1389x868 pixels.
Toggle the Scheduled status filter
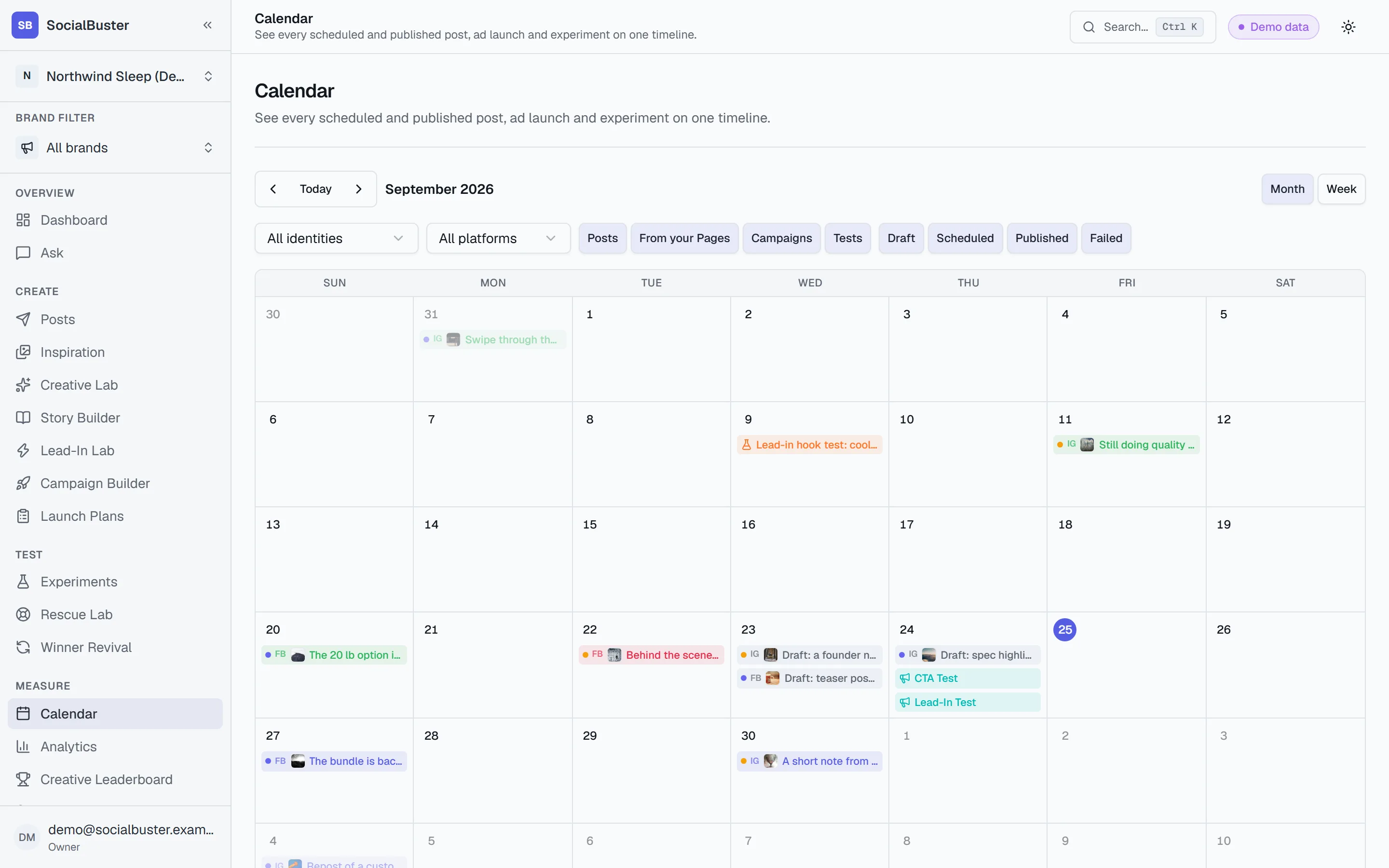[x=965, y=238]
